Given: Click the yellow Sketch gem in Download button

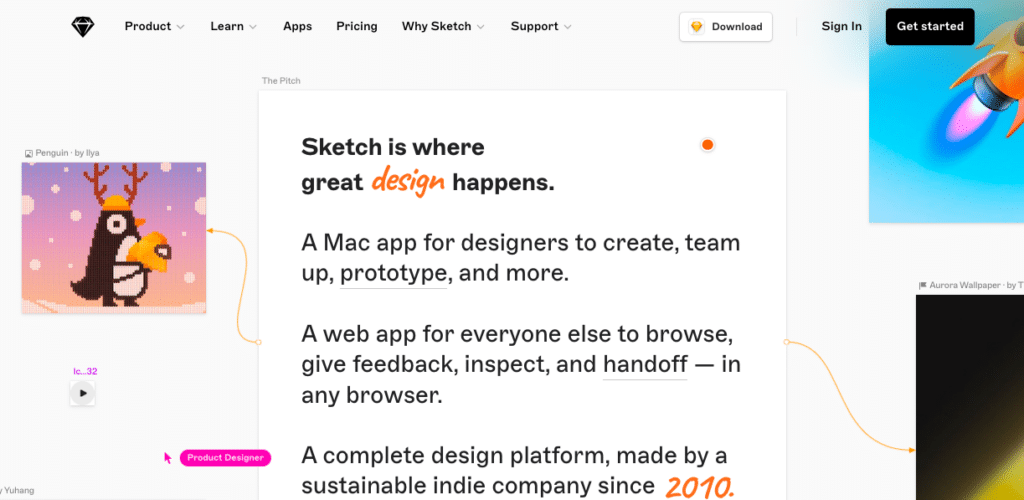Looking at the screenshot, I should (x=697, y=27).
